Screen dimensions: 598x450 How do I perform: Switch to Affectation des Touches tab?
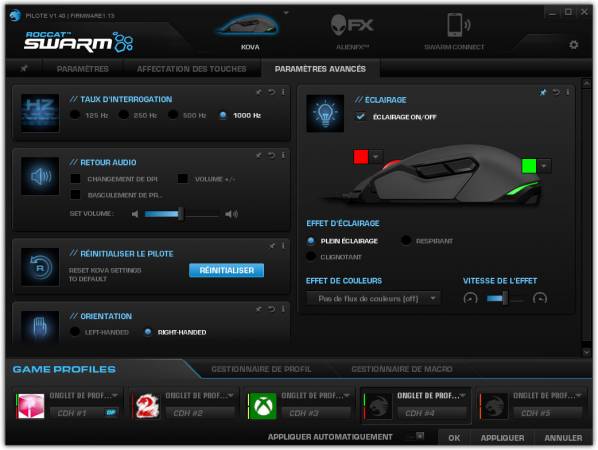[x=191, y=69]
